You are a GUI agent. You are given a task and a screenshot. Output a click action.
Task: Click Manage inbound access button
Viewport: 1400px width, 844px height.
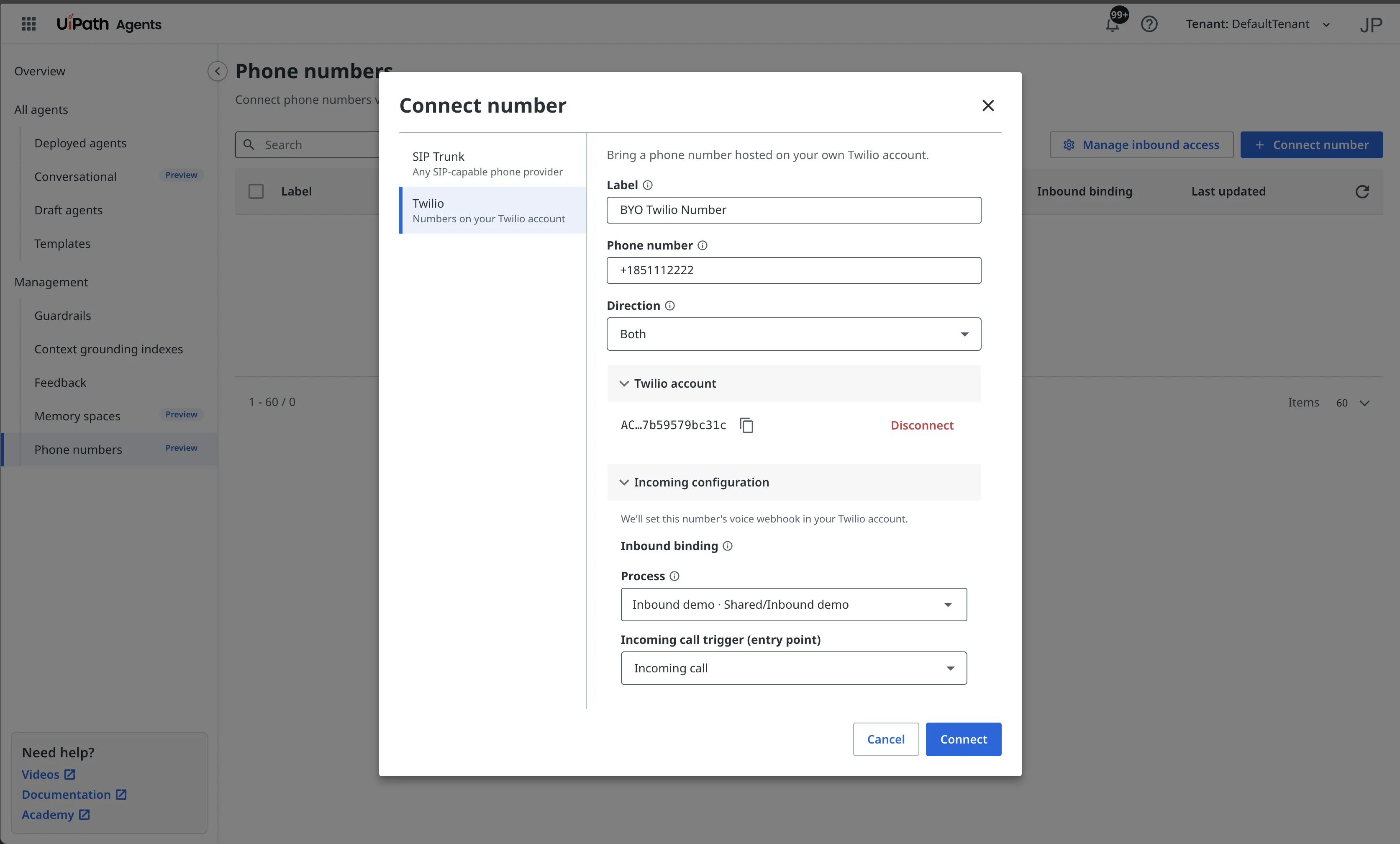coord(1141,145)
